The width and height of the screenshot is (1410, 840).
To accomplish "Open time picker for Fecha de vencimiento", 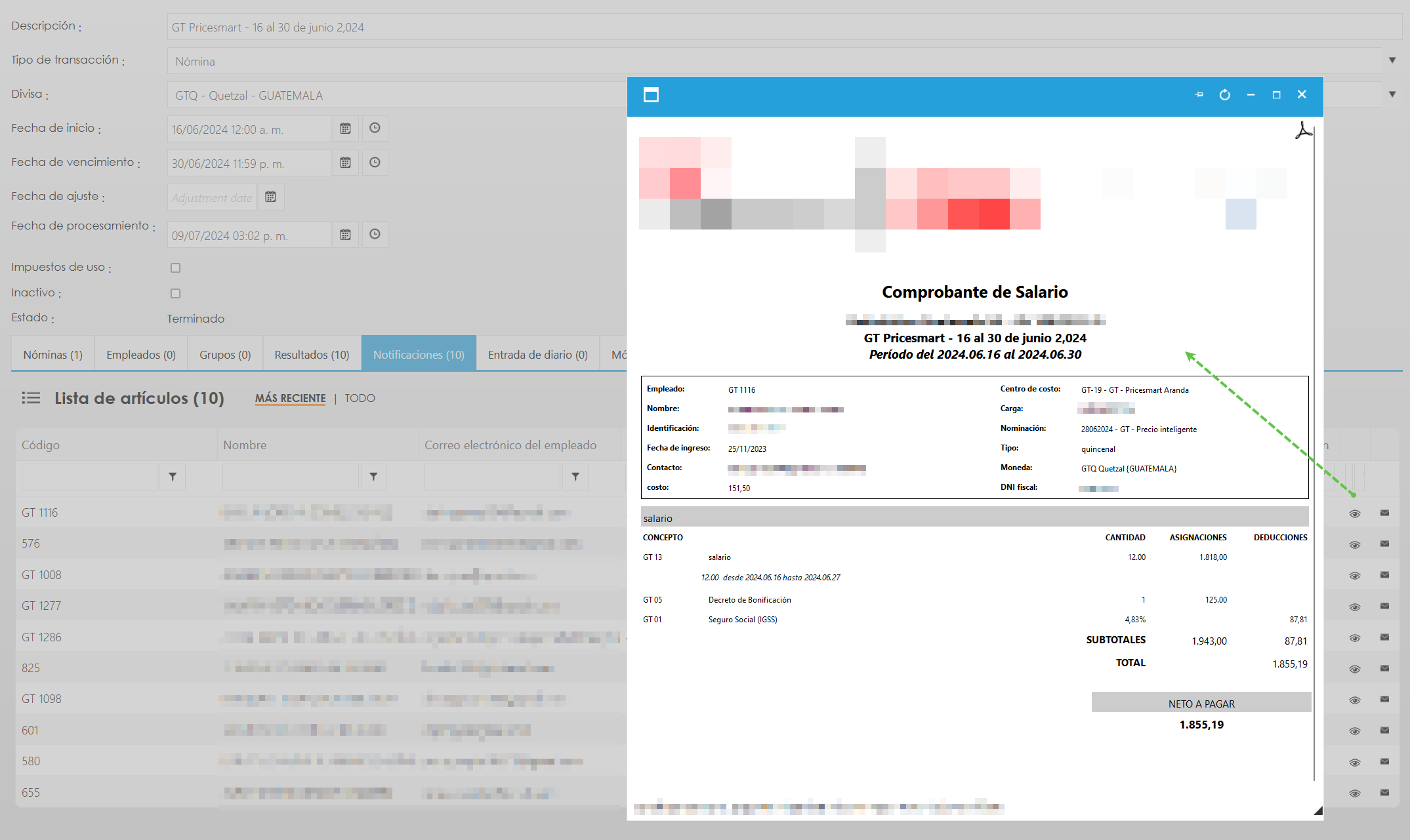I will click(x=375, y=163).
